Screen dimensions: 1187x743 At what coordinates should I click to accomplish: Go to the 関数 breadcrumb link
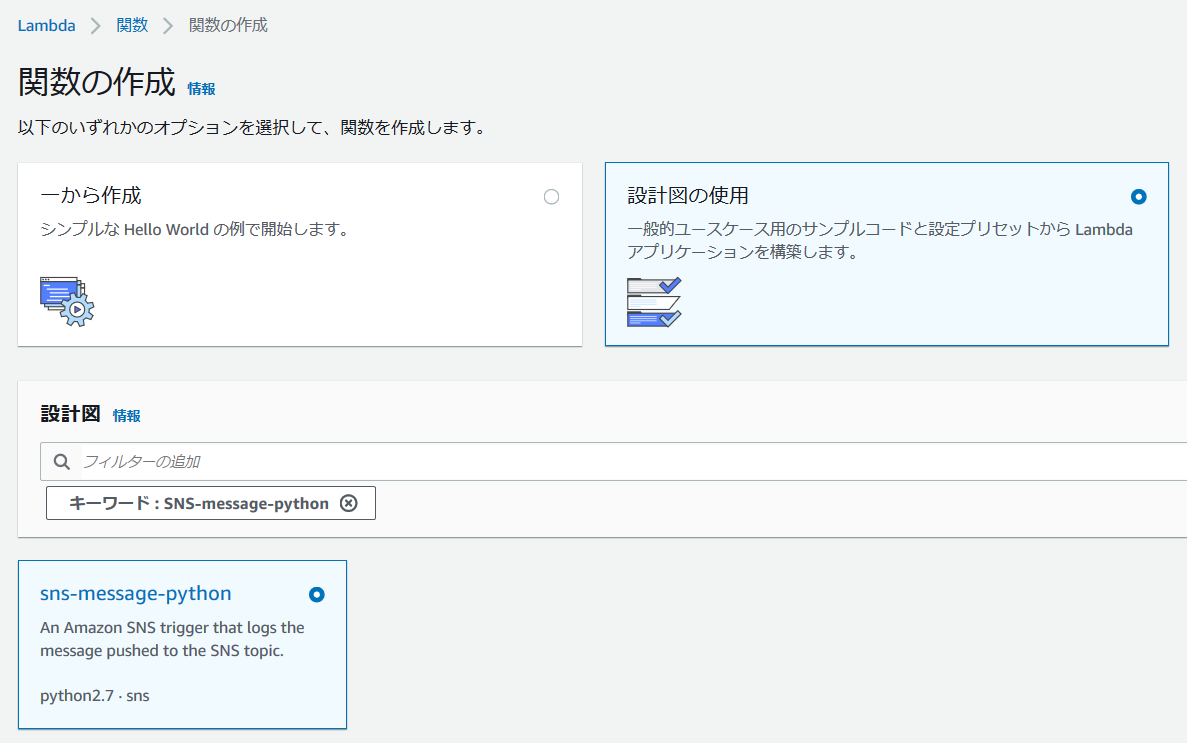point(132,26)
